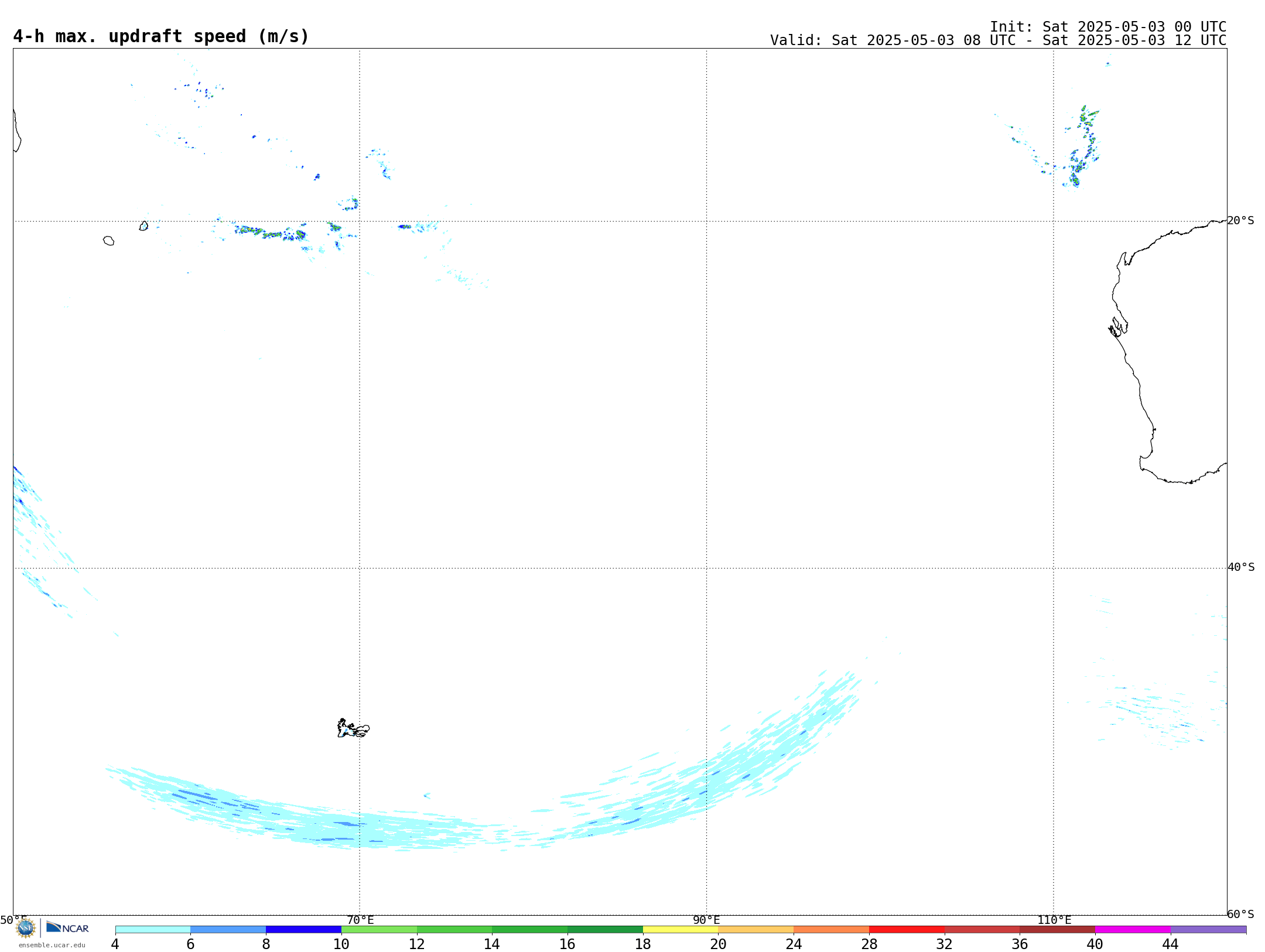Click the purple swatch above 44

click(1208, 929)
